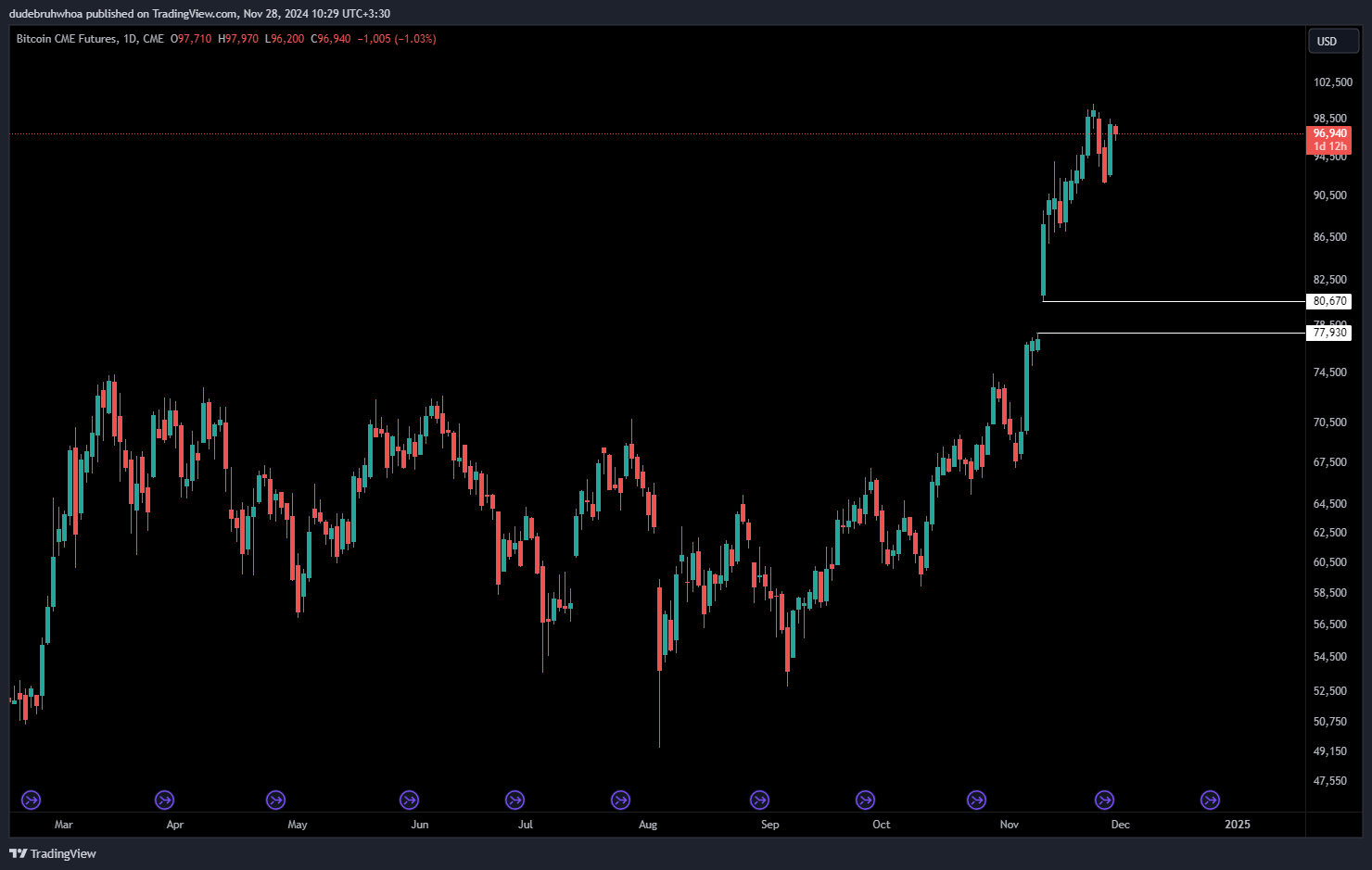Click the publisher text dudebruhwhoa
Screen dimensions: 1372x870
[45, 14]
